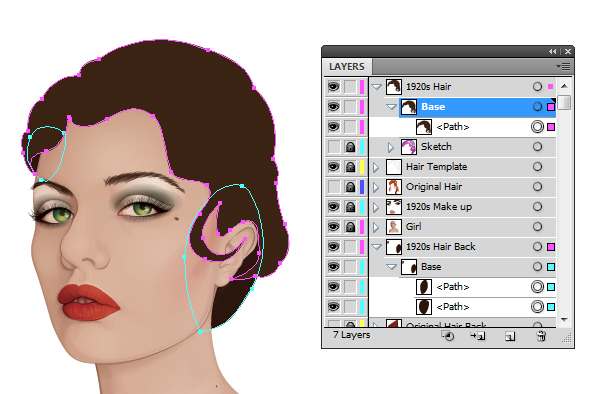Image resolution: width=595 pixels, height=394 pixels.
Task: Click the blue color bar of Original Hair
Action: pyautogui.click(x=362, y=187)
